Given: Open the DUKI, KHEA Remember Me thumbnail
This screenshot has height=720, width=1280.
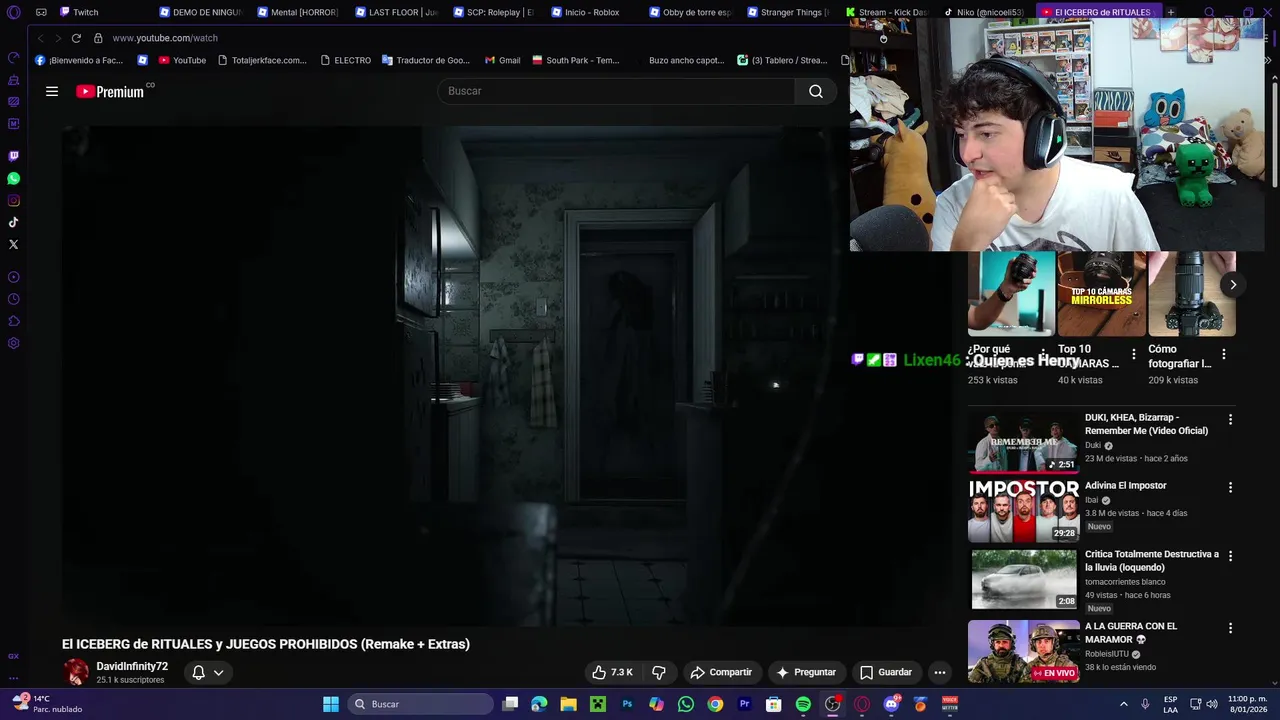Looking at the screenshot, I should pyautogui.click(x=1023, y=441).
